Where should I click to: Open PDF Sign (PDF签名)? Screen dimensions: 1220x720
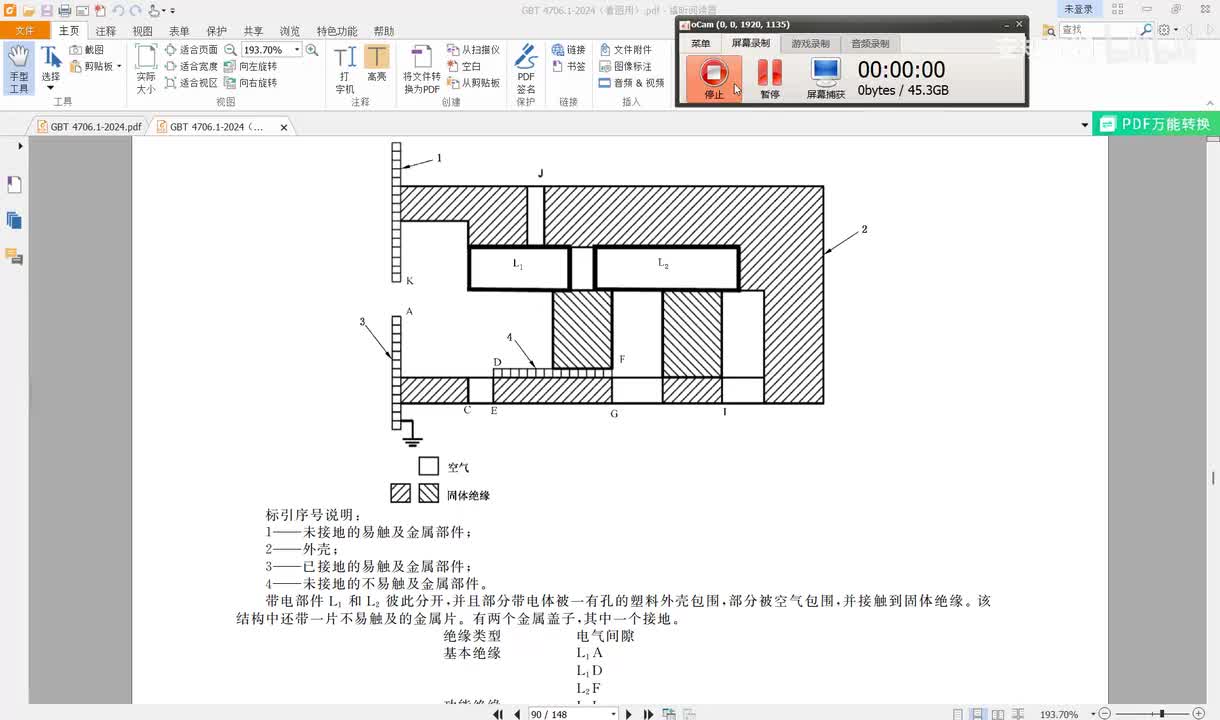tap(526, 69)
